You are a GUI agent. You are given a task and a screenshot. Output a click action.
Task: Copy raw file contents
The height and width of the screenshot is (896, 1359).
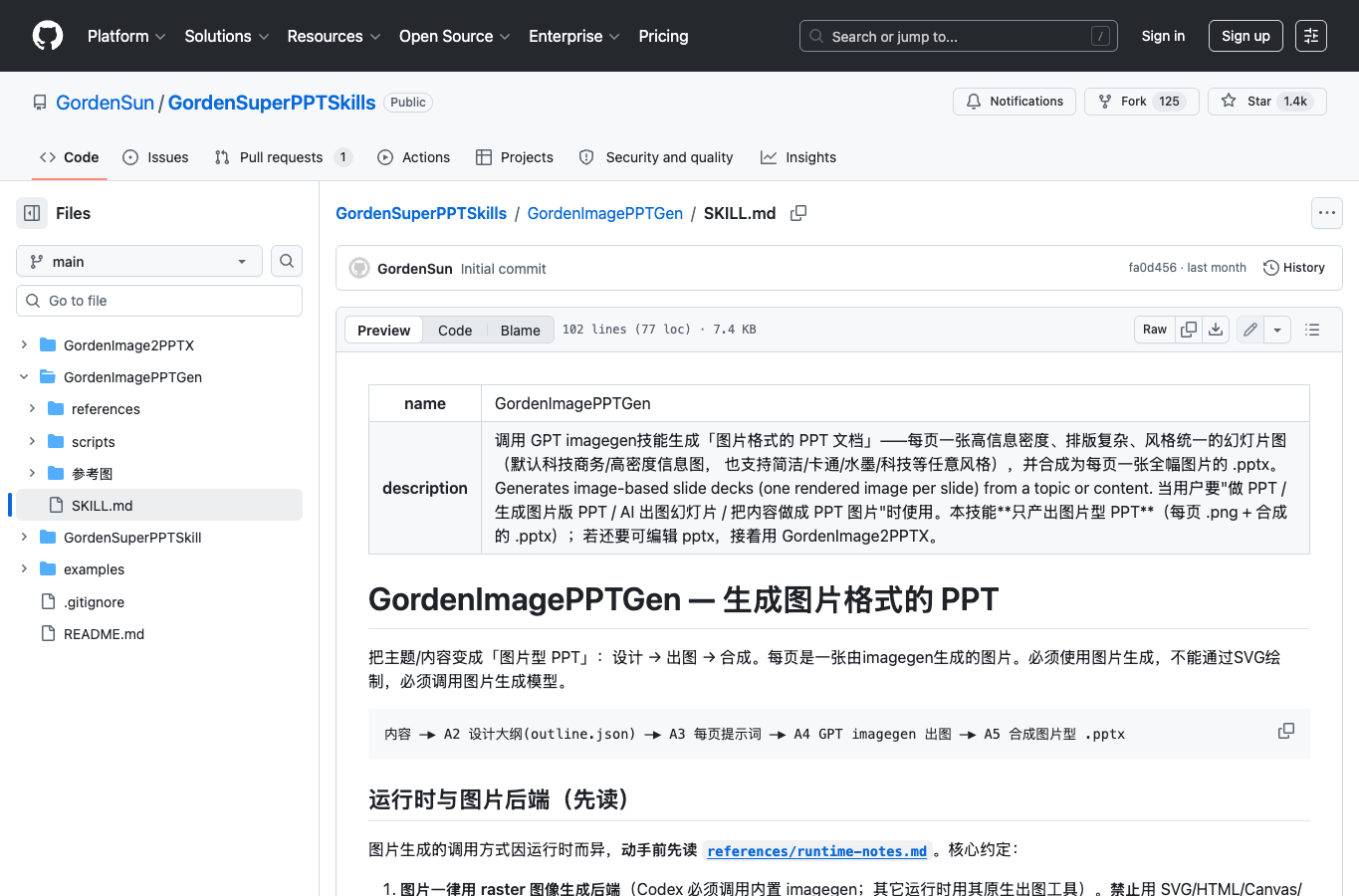(1189, 330)
